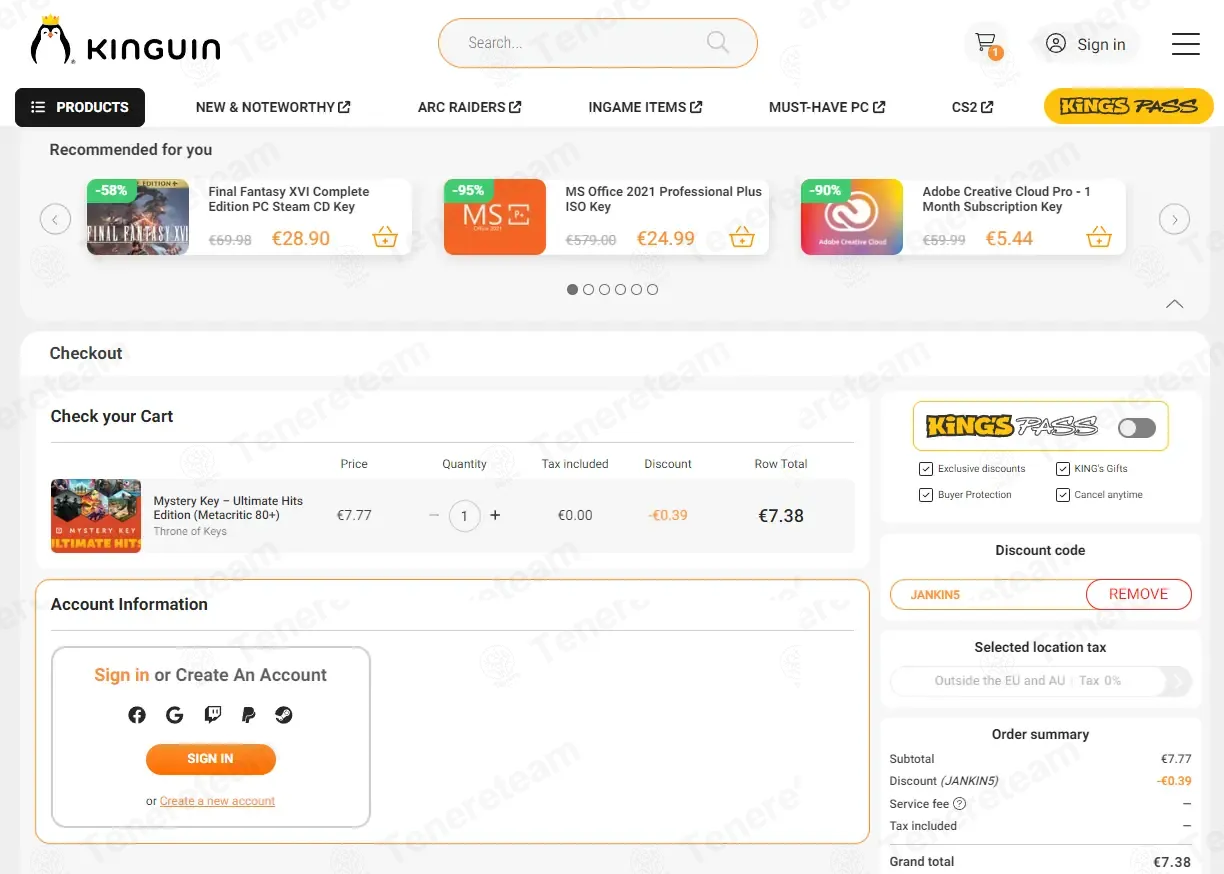Toggle the Cancel anytime checkbox

click(x=1063, y=495)
